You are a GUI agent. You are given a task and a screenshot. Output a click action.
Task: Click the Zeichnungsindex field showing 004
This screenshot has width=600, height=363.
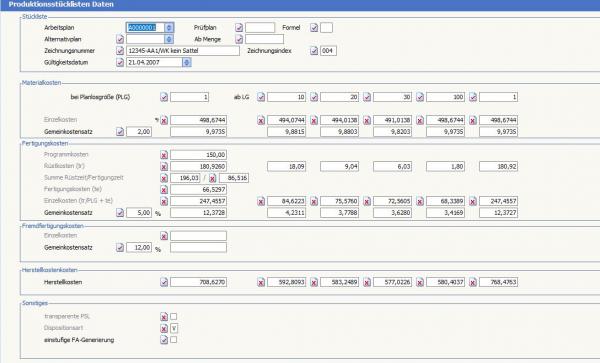[328, 50]
